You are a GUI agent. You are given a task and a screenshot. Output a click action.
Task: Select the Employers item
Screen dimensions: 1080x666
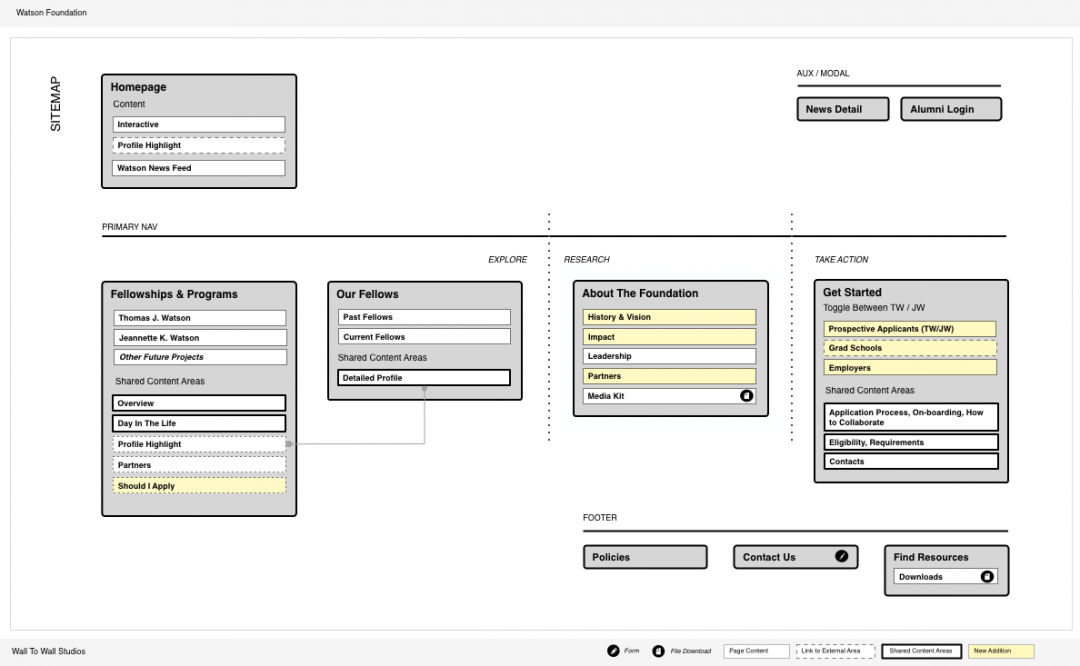[x=910, y=368]
